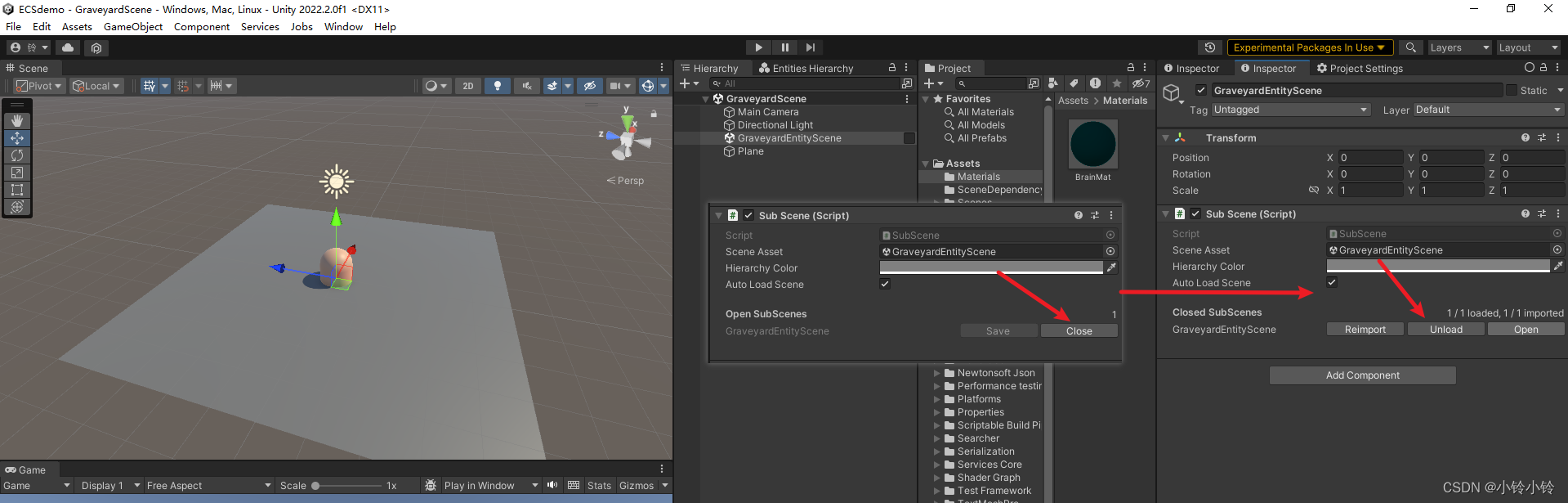Viewport: 1568px width, 503px height.
Task: Toggle the 2D scene view mode
Action: (467, 86)
